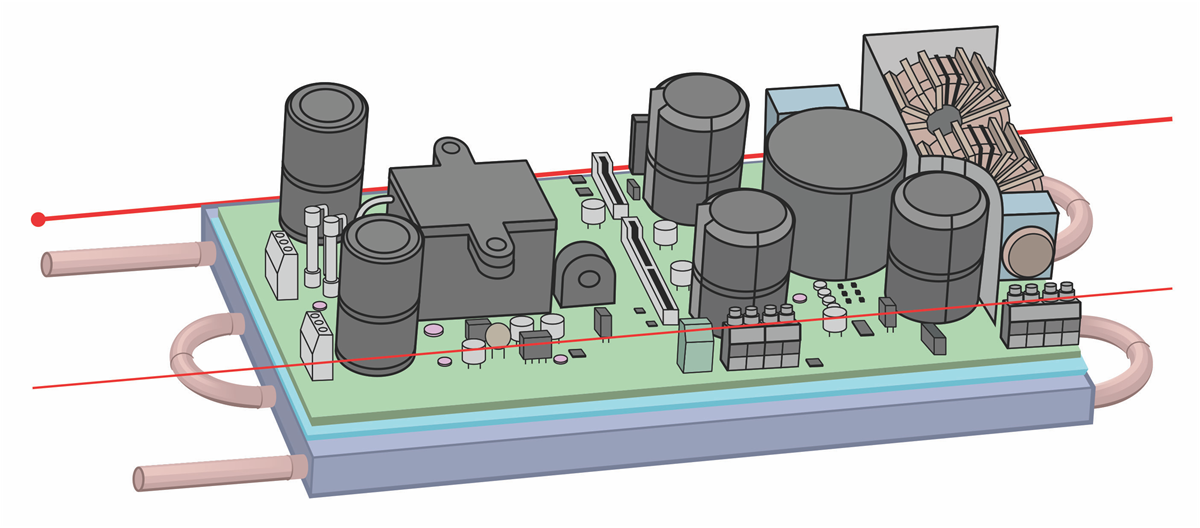
Task: Select the tall capacitor at the board's back-left corner
Action: click(x=324, y=150)
